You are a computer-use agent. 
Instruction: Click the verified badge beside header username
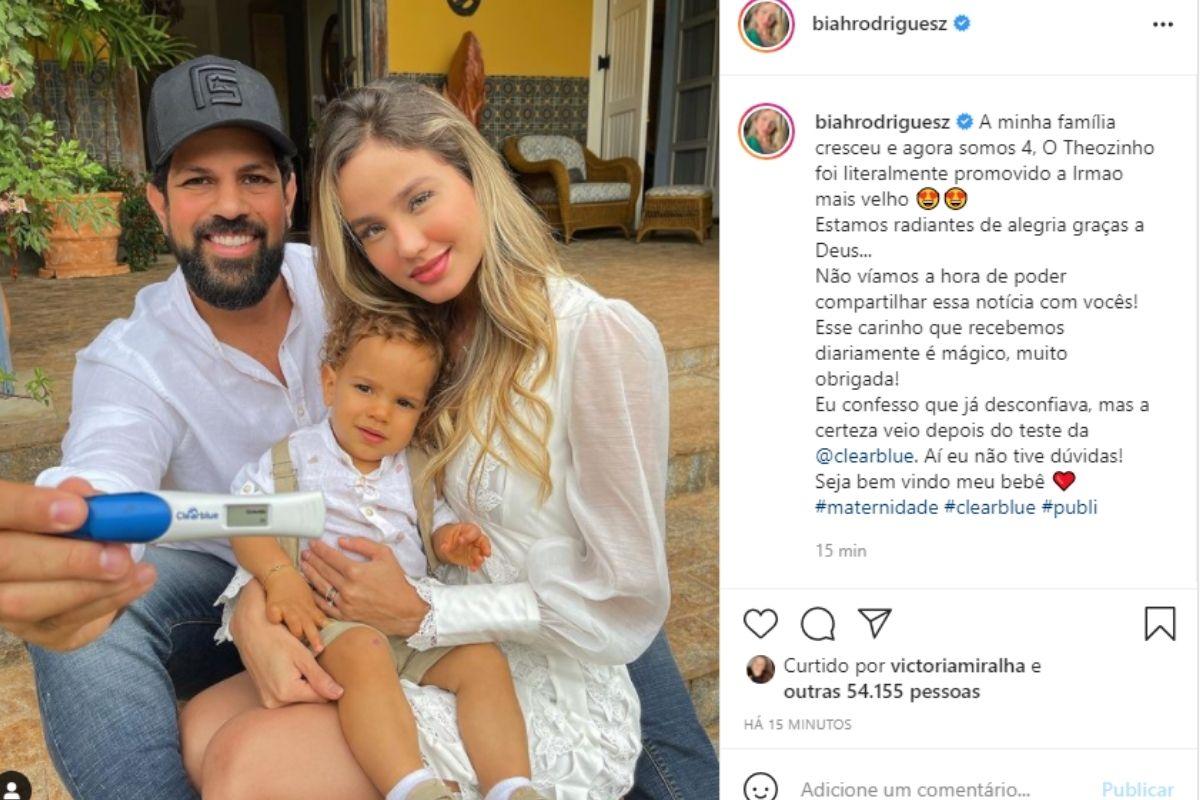962,23
